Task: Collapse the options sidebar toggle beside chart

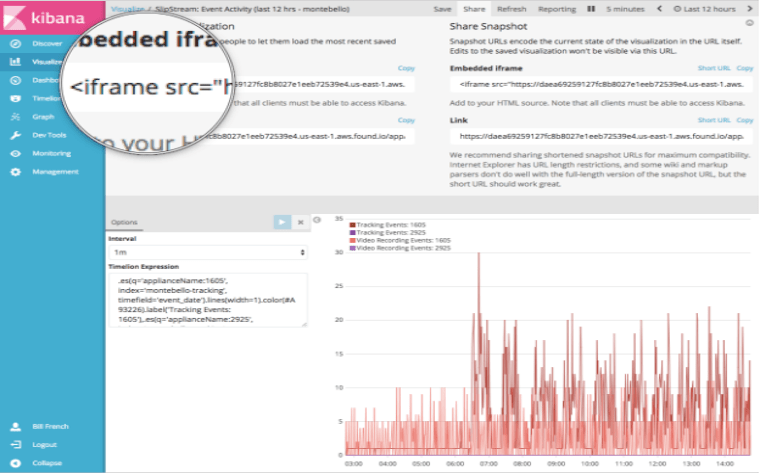Action: (317, 220)
